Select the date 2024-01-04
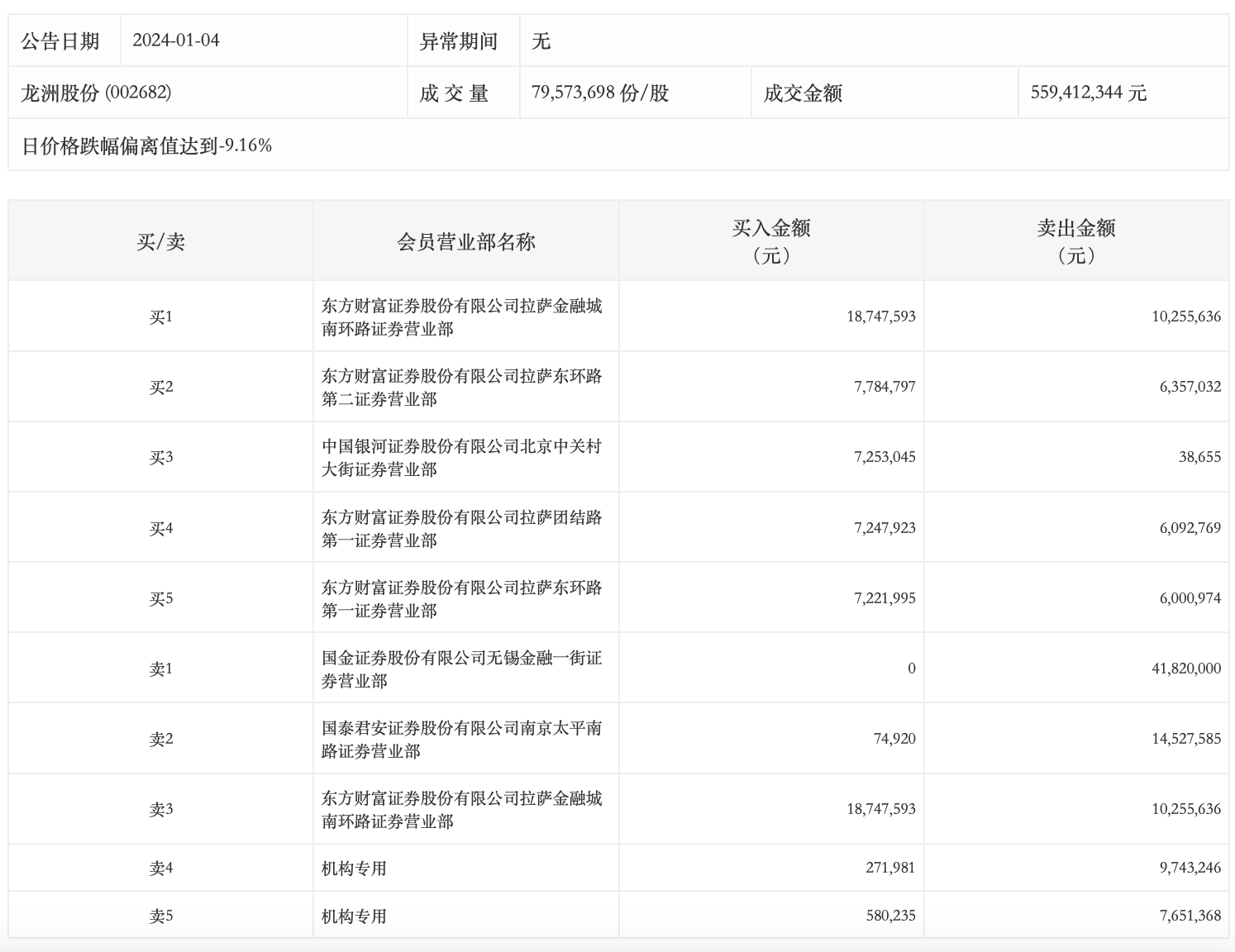Image resolution: width=1235 pixels, height=952 pixels. tap(176, 40)
